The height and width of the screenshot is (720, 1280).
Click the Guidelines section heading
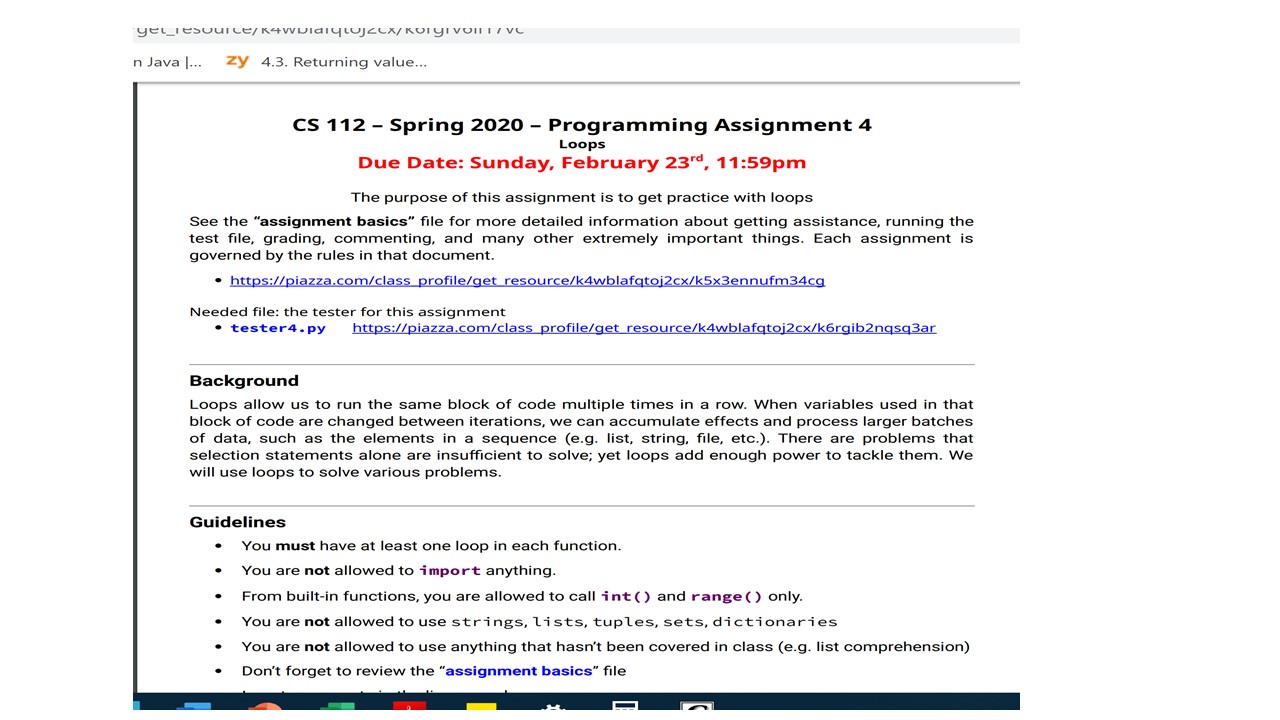237,521
